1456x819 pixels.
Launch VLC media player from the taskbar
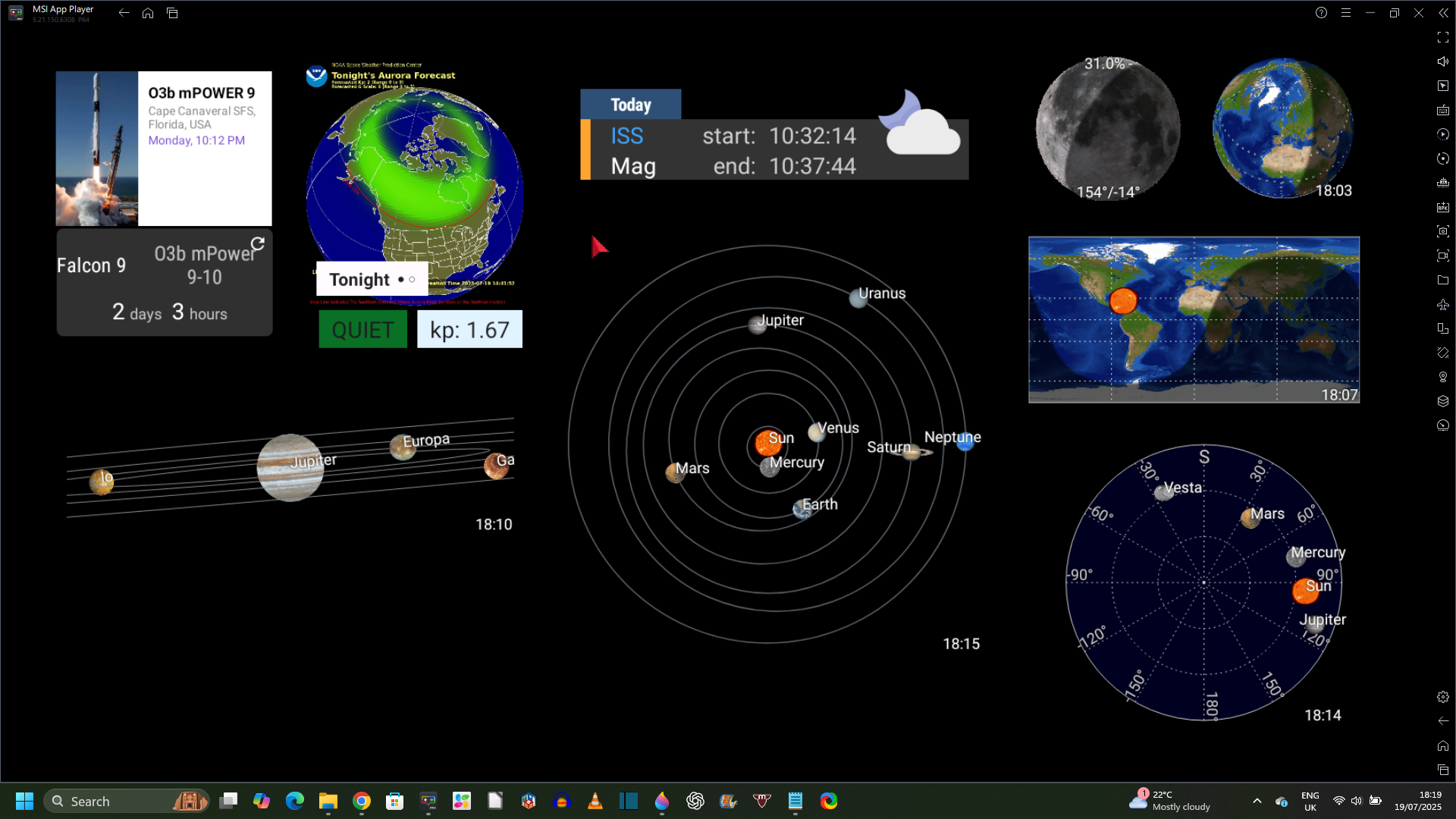(x=595, y=801)
